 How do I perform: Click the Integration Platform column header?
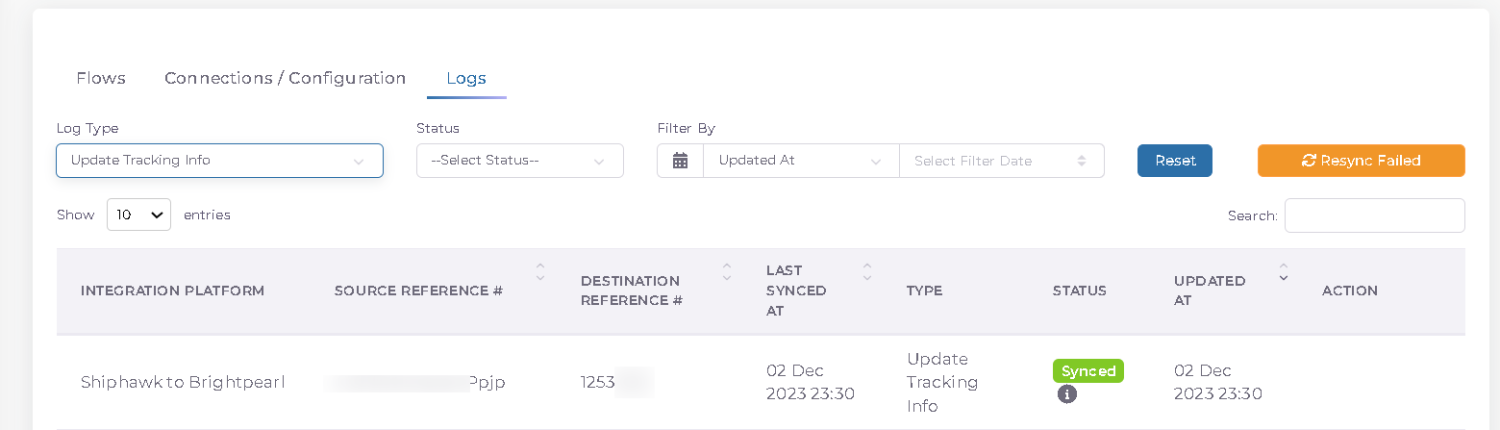pos(172,291)
